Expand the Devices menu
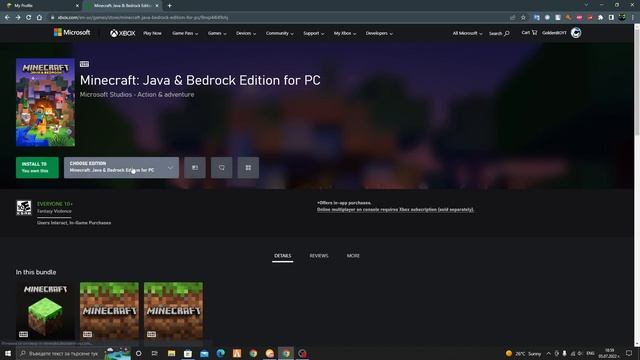Screen dimensions: 640x360 246,33
